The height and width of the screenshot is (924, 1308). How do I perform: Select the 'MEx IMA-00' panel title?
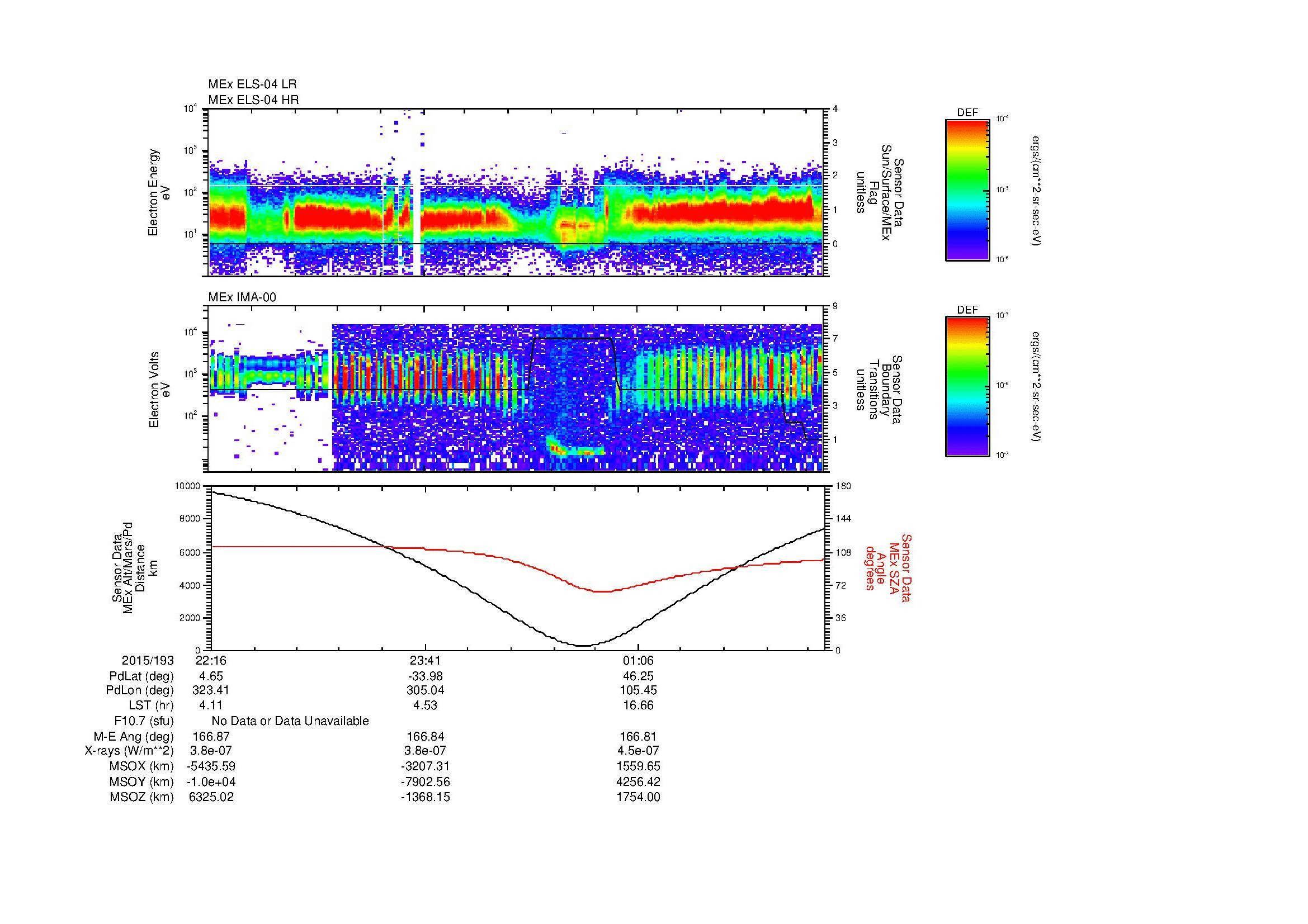coord(242,297)
